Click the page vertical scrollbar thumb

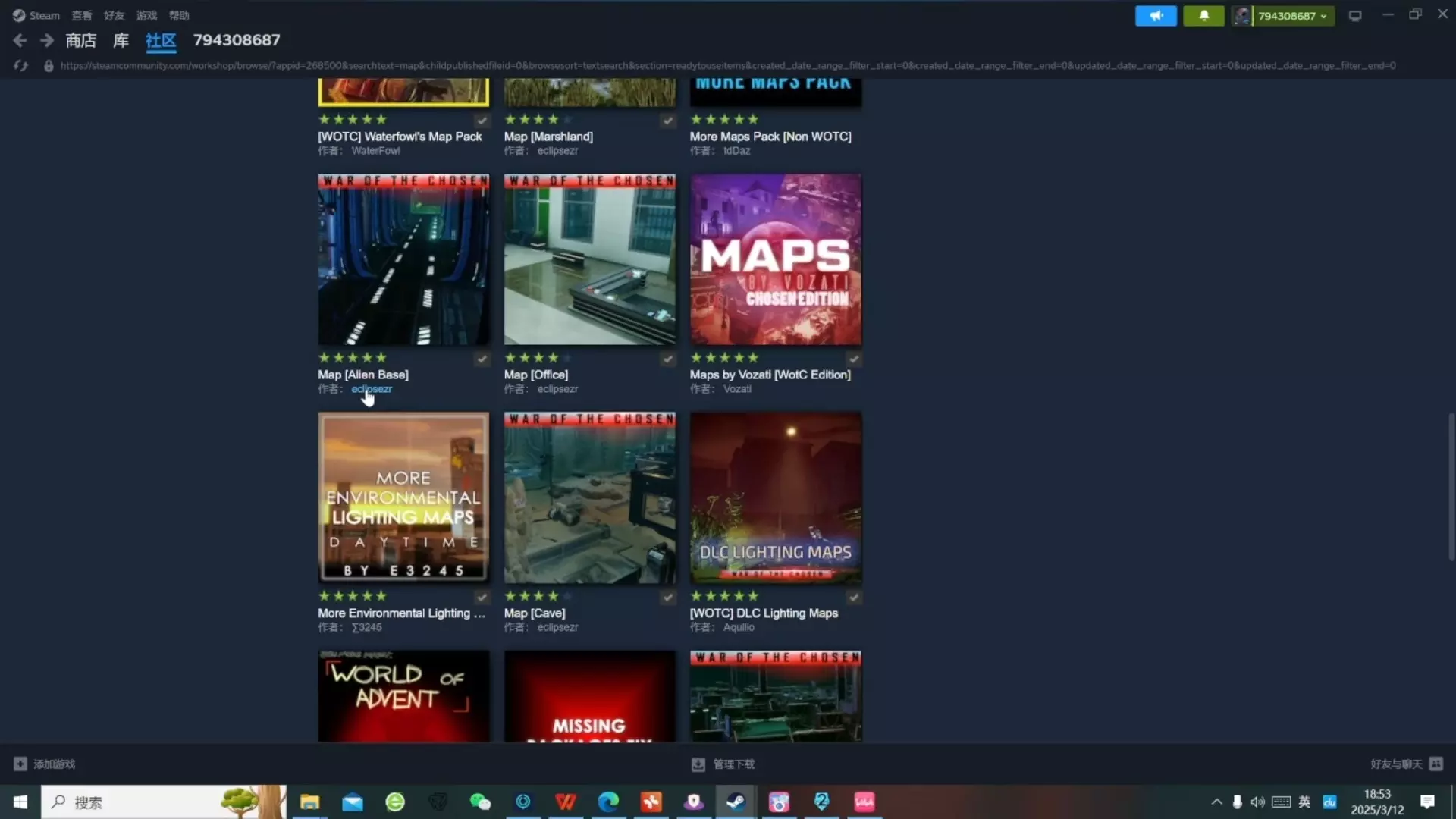point(1451,487)
